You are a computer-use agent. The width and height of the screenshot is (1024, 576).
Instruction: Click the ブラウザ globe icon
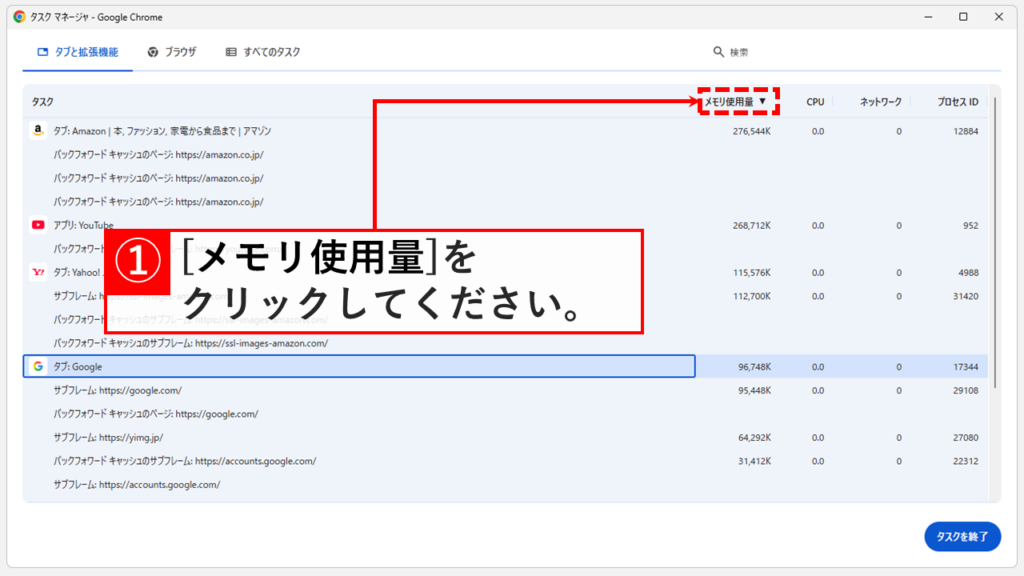[153, 50]
